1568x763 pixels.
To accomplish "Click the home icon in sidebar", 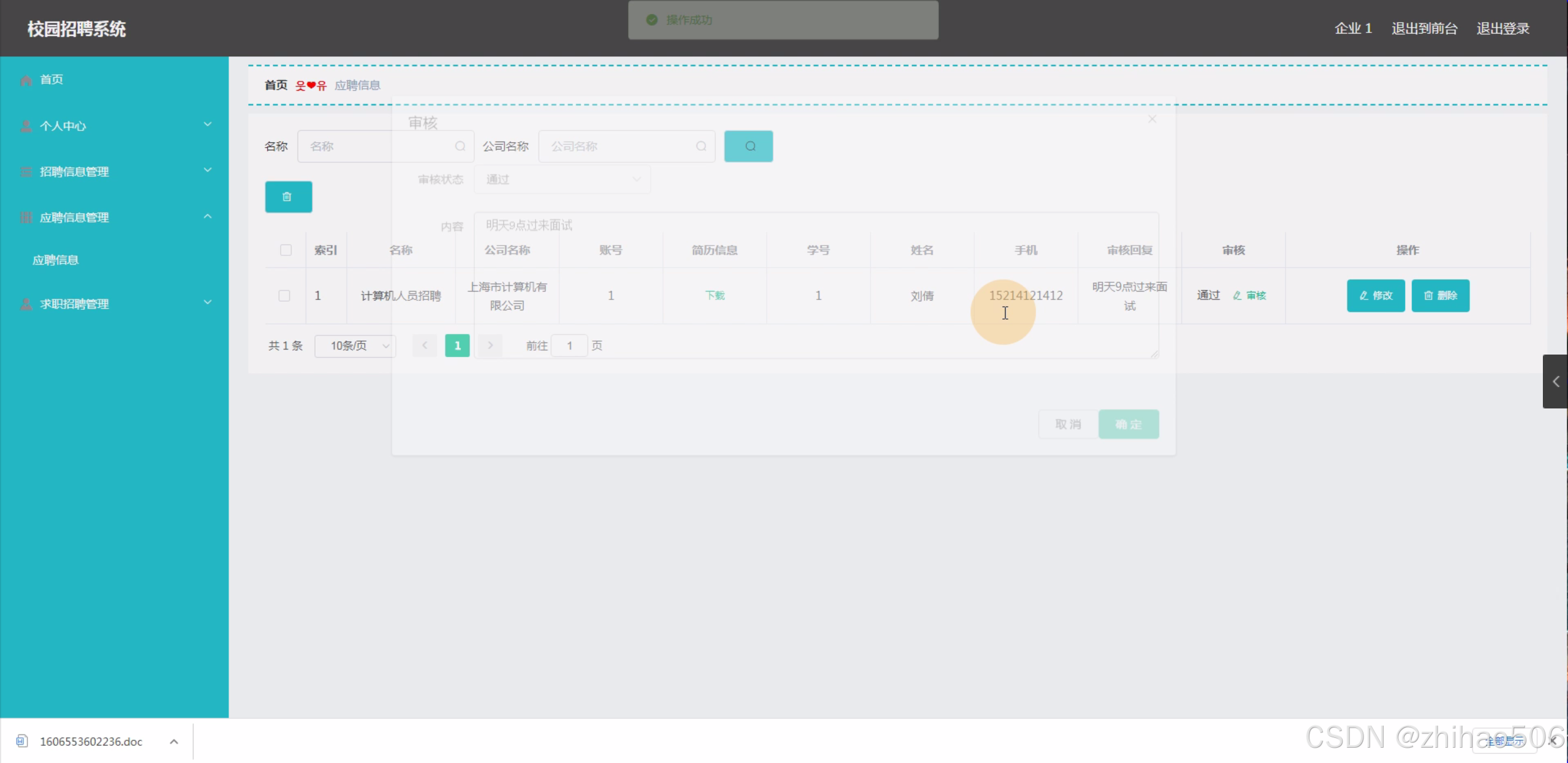I will pos(26,80).
